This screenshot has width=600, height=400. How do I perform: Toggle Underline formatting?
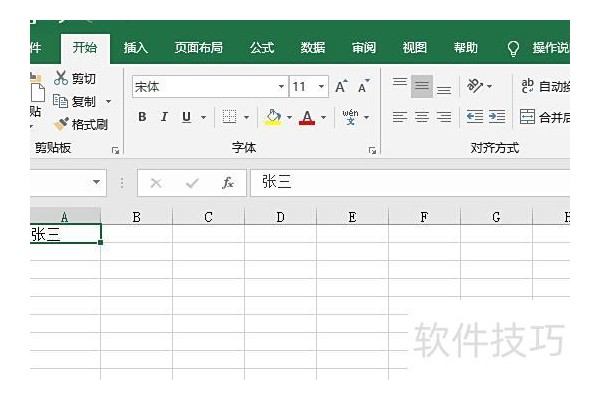click(186, 117)
